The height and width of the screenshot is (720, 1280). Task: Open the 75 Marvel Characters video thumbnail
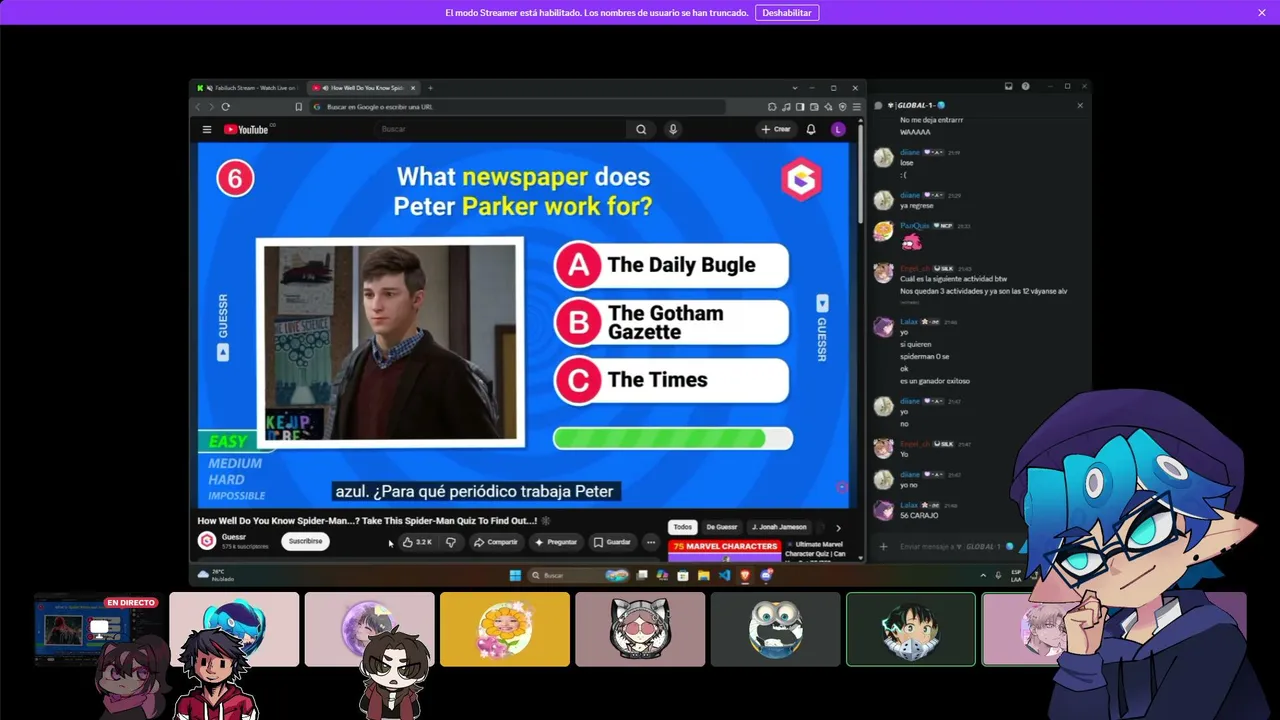click(726, 549)
